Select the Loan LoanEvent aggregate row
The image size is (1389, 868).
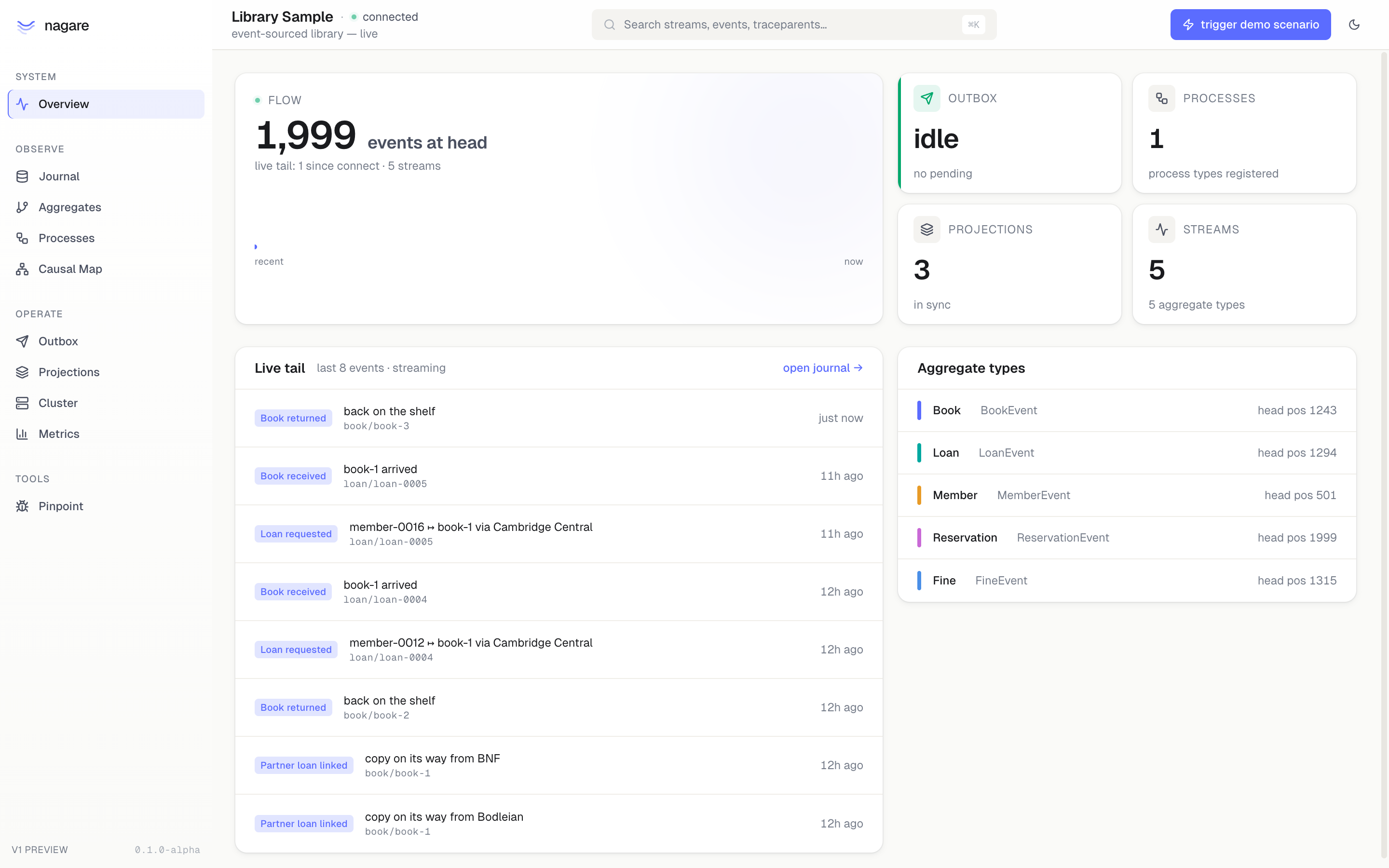click(x=1127, y=453)
